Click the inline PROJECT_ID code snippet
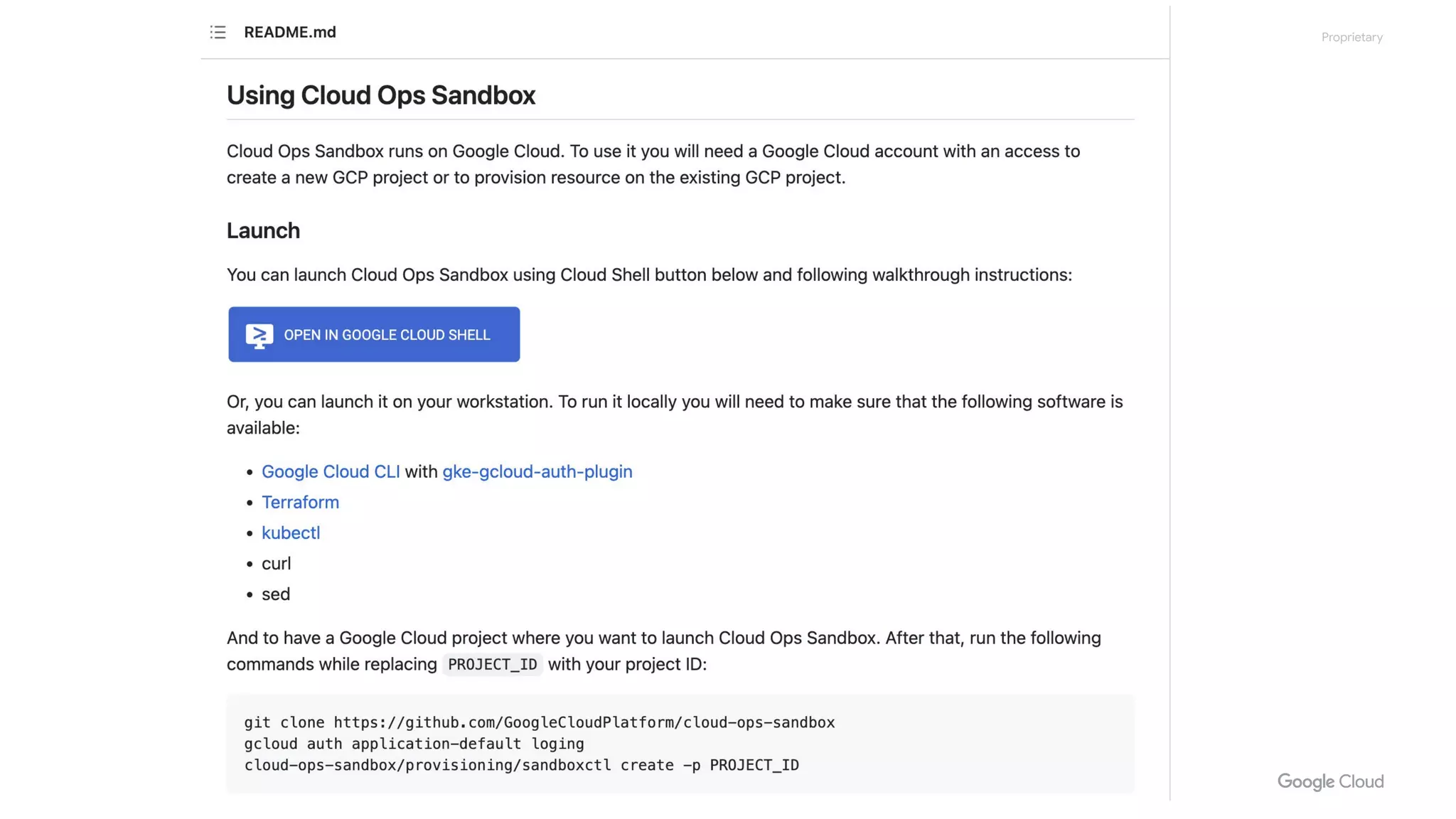Viewport: 1456px width, 819px height. 492,665
